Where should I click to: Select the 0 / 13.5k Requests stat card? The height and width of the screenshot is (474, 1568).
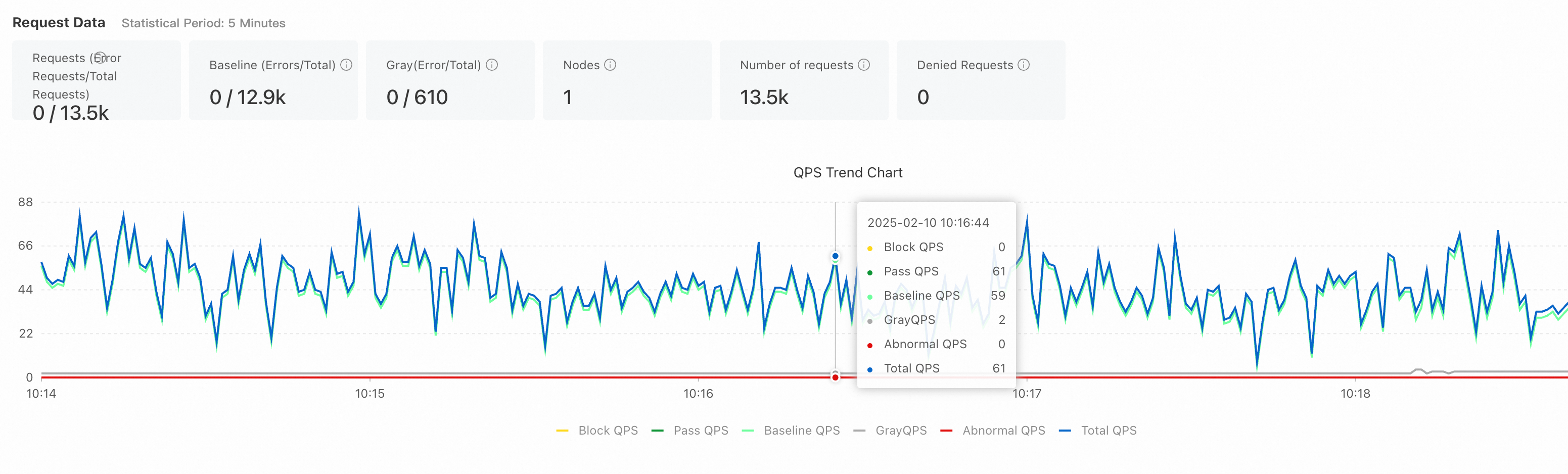[96, 79]
